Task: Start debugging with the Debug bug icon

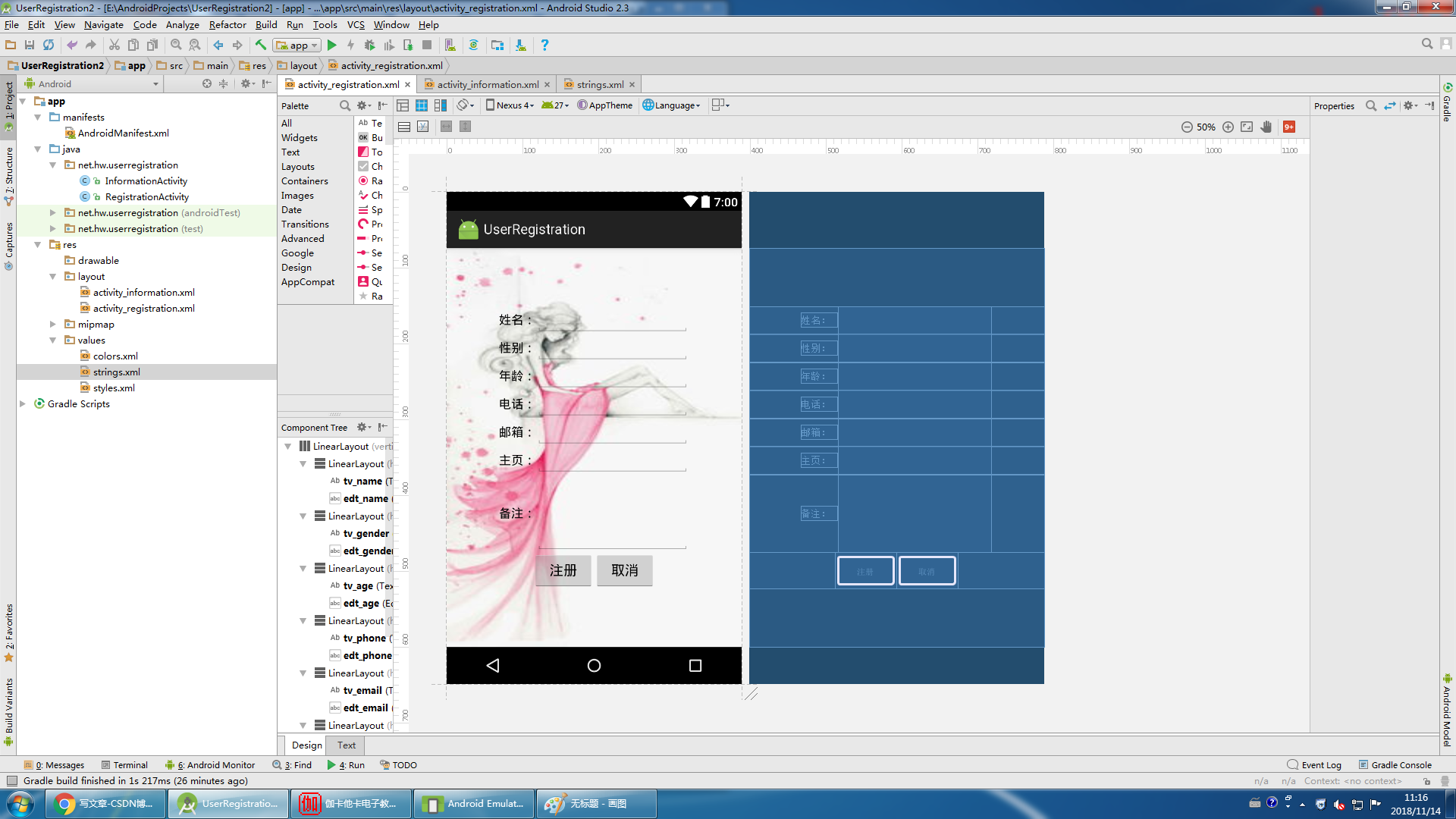Action: pos(369,45)
